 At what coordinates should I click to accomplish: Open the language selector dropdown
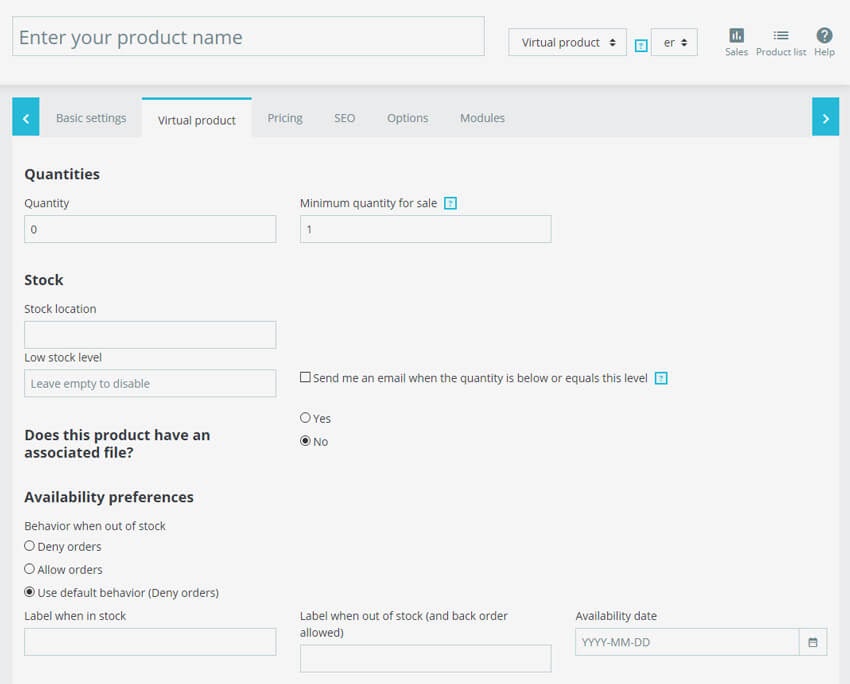click(673, 43)
